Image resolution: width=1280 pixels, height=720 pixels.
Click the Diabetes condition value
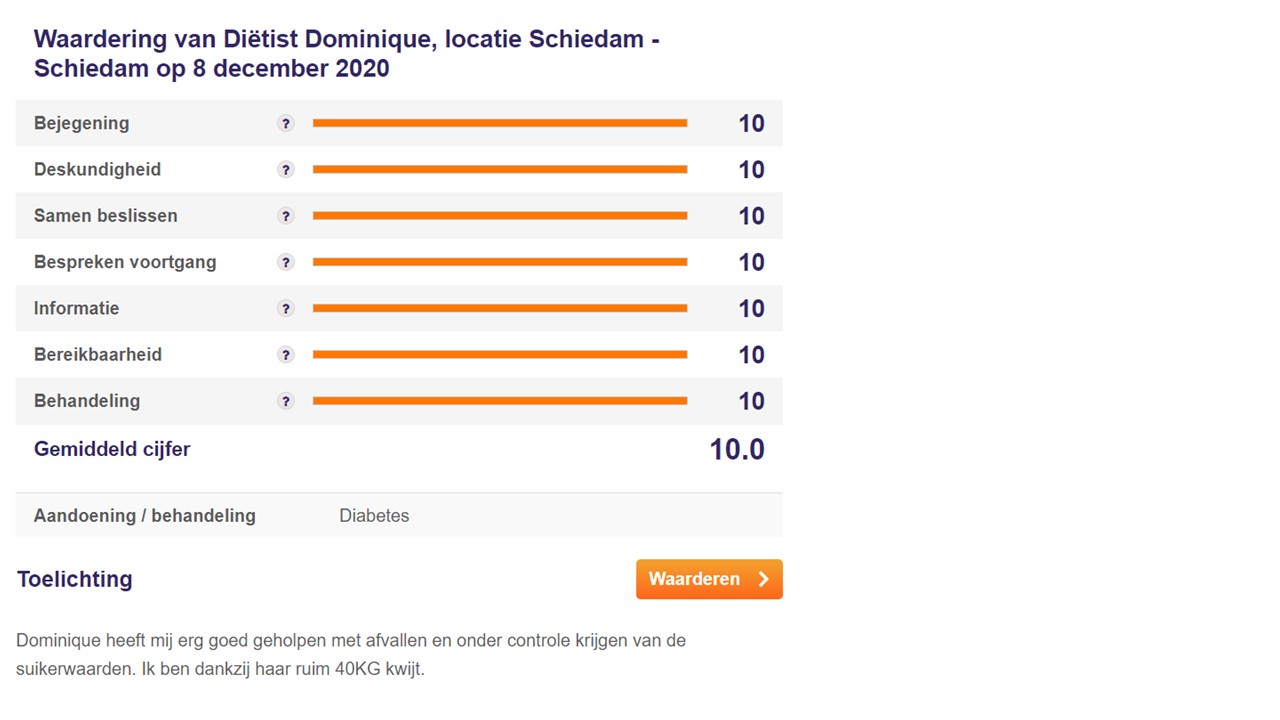[x=374, y=516]
